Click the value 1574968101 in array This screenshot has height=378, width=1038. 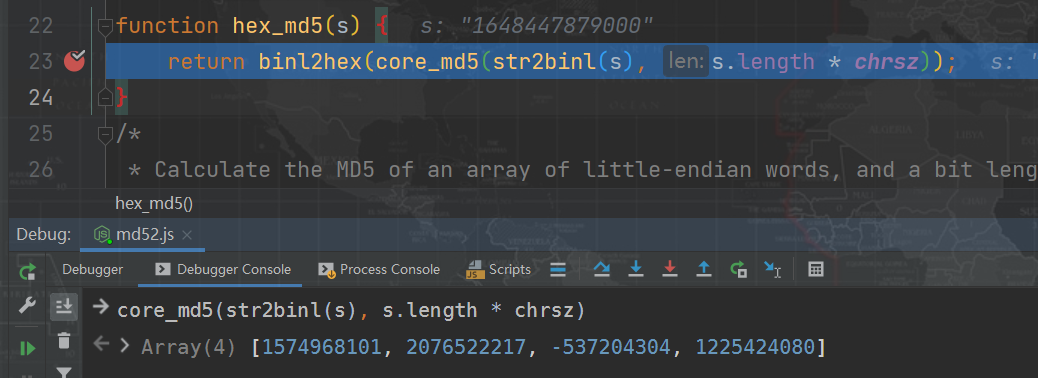tap(322, 347)
